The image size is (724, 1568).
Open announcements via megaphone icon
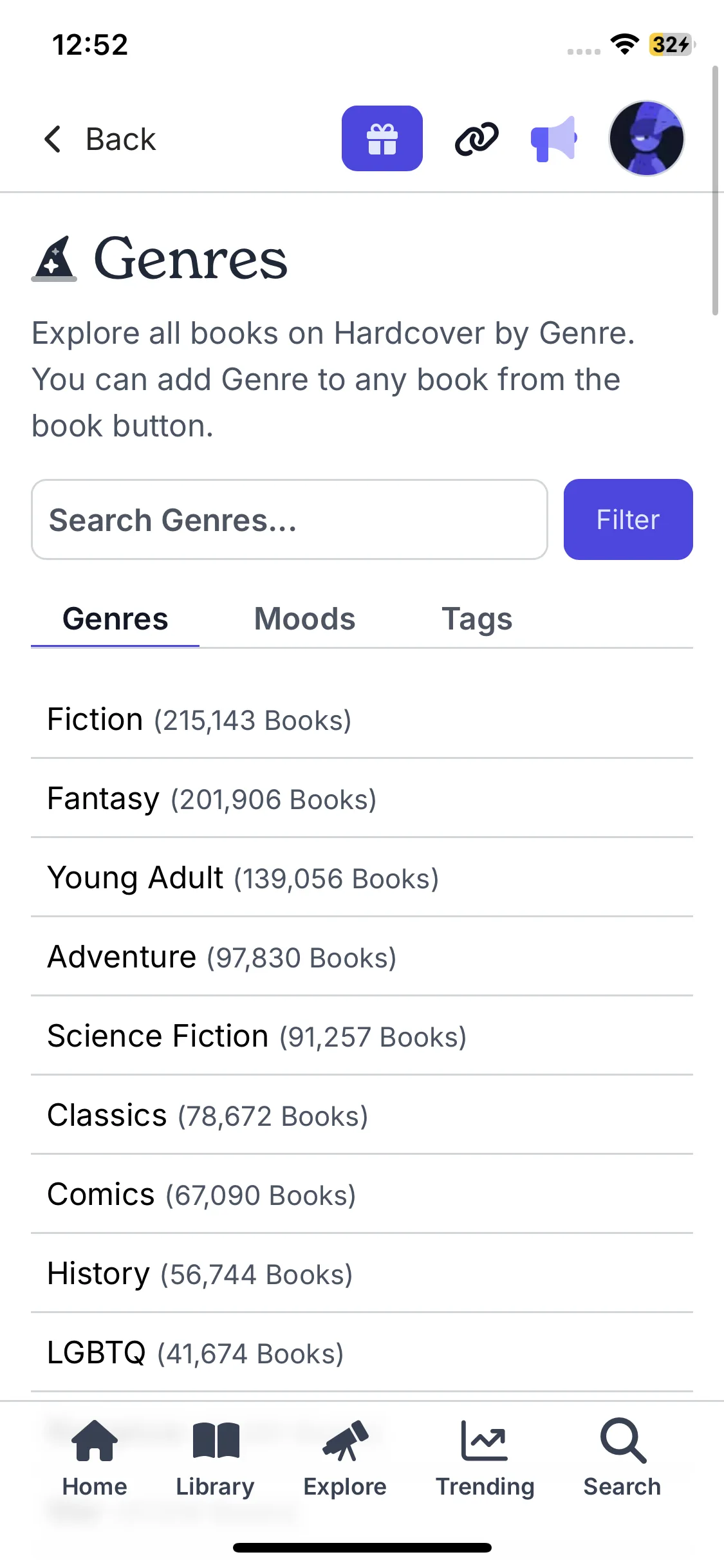point(553,138)
